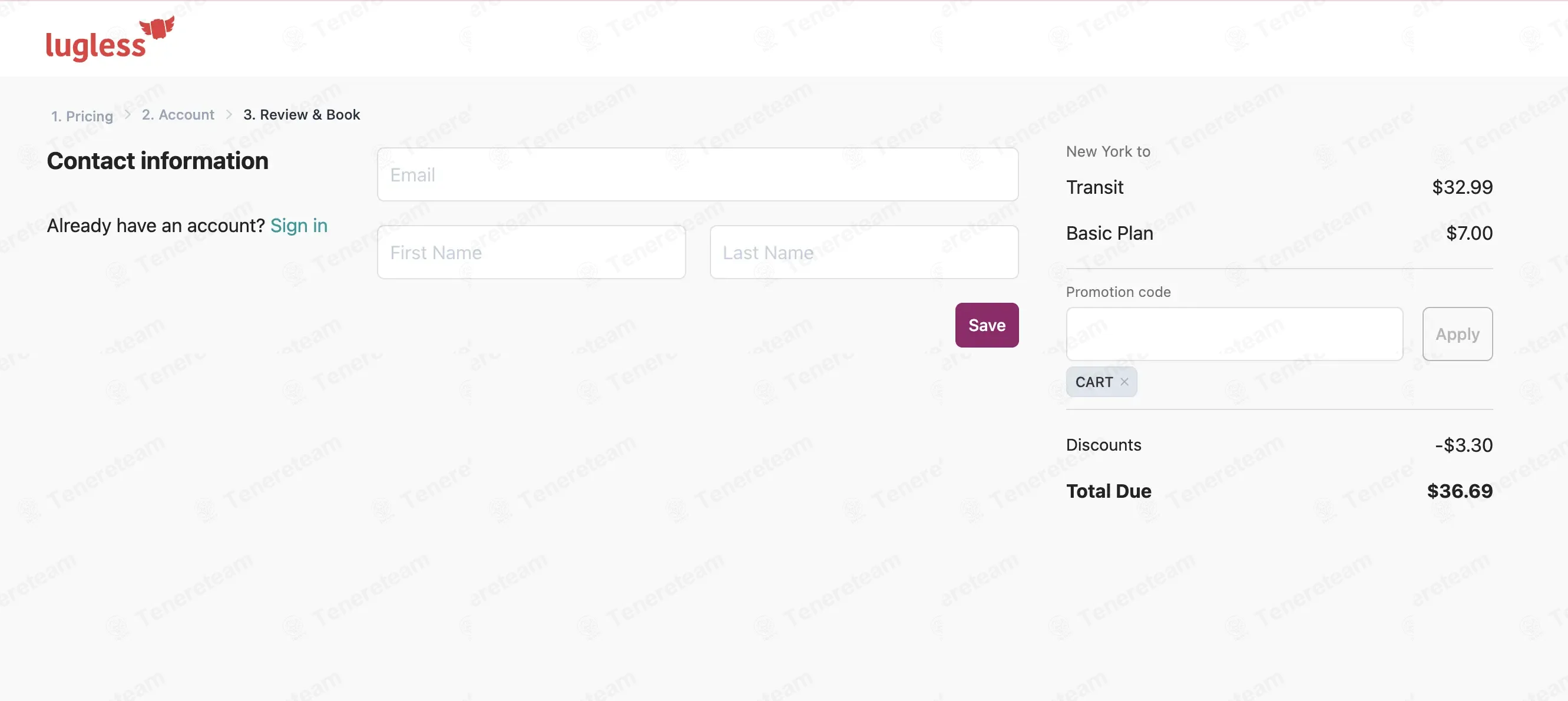Click the chevron after Pricing breadcrumb

[x=128, y=114]
